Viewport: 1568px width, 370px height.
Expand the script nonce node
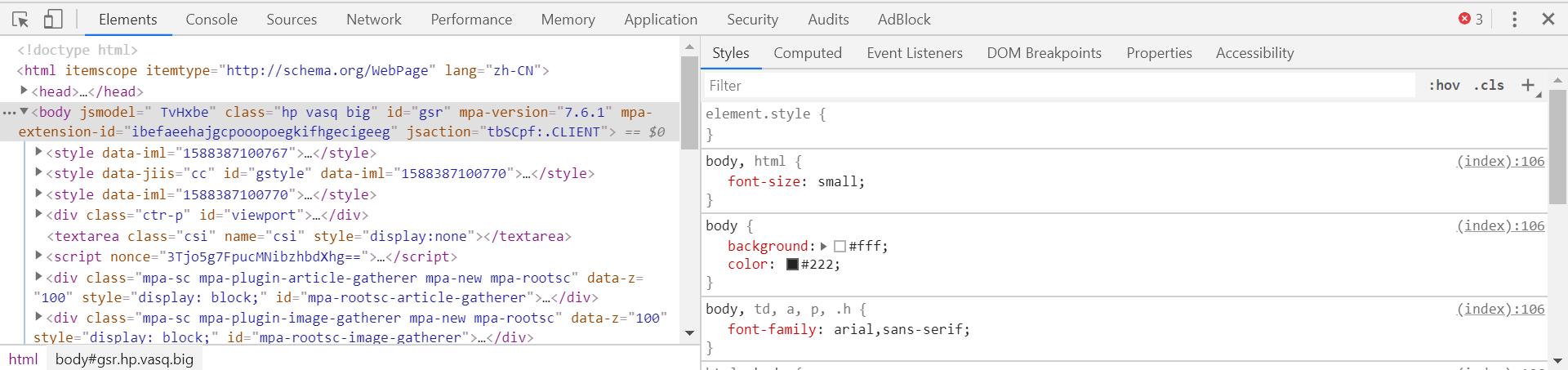(x=39, y=256)
